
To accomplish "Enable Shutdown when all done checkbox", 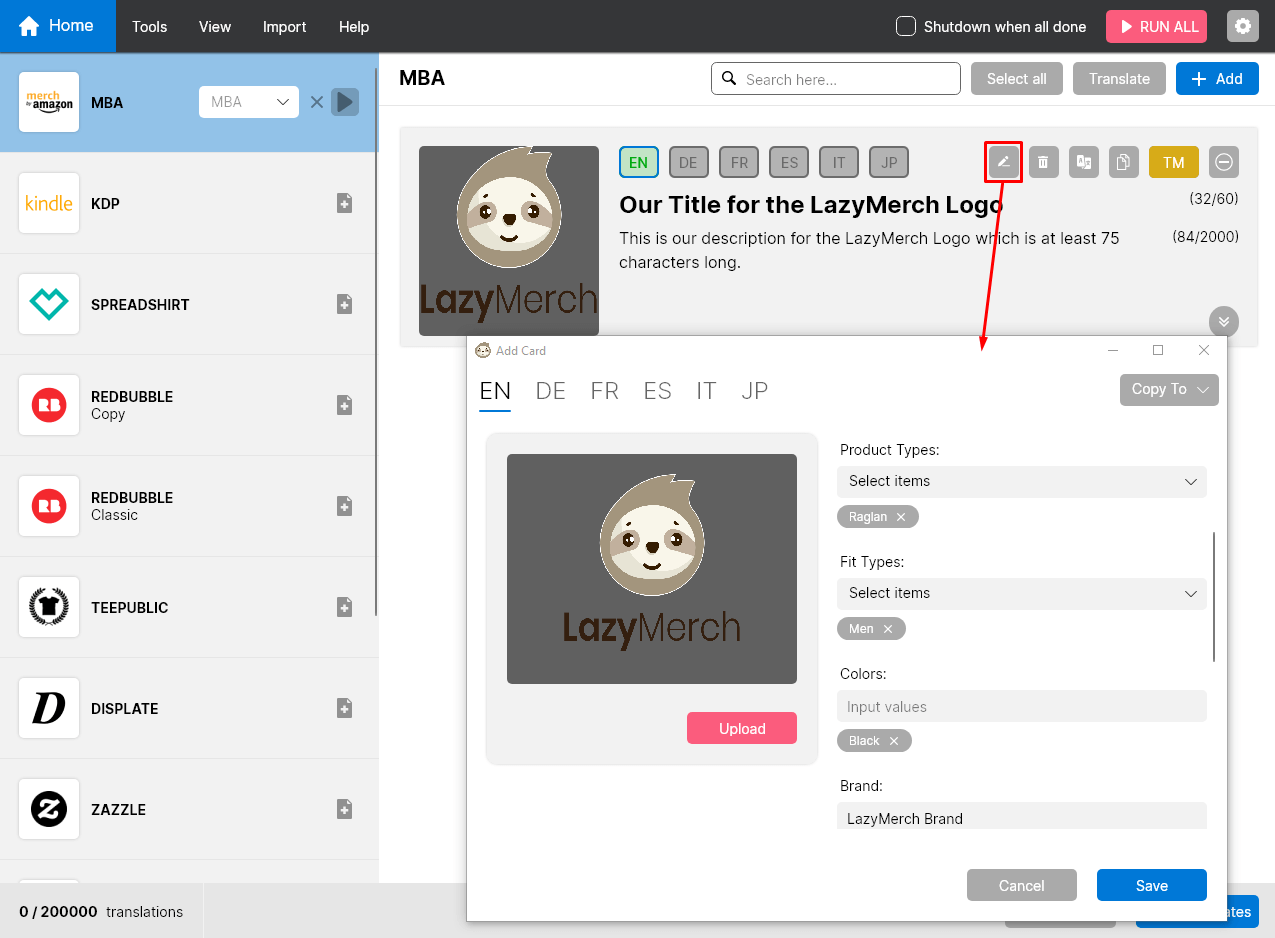I will [x=906, y=26].
